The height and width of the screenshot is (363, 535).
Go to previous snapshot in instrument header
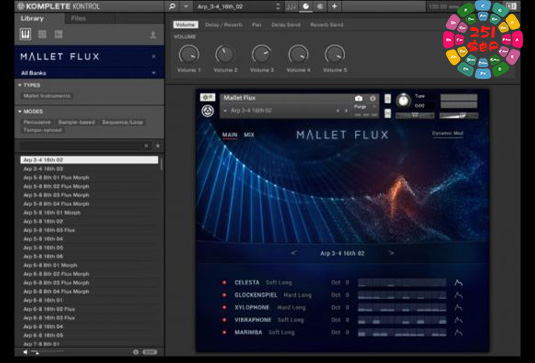coord(338,111)
